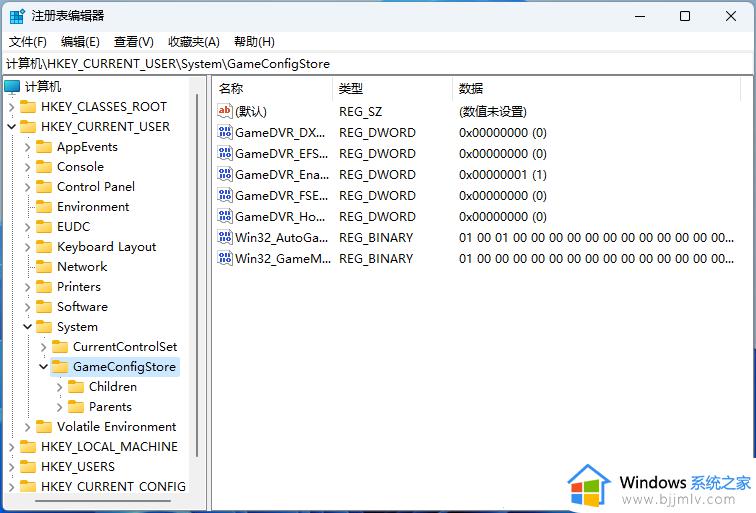Click the HKEY_CURRENT_USER folder icon

[28, 127]
